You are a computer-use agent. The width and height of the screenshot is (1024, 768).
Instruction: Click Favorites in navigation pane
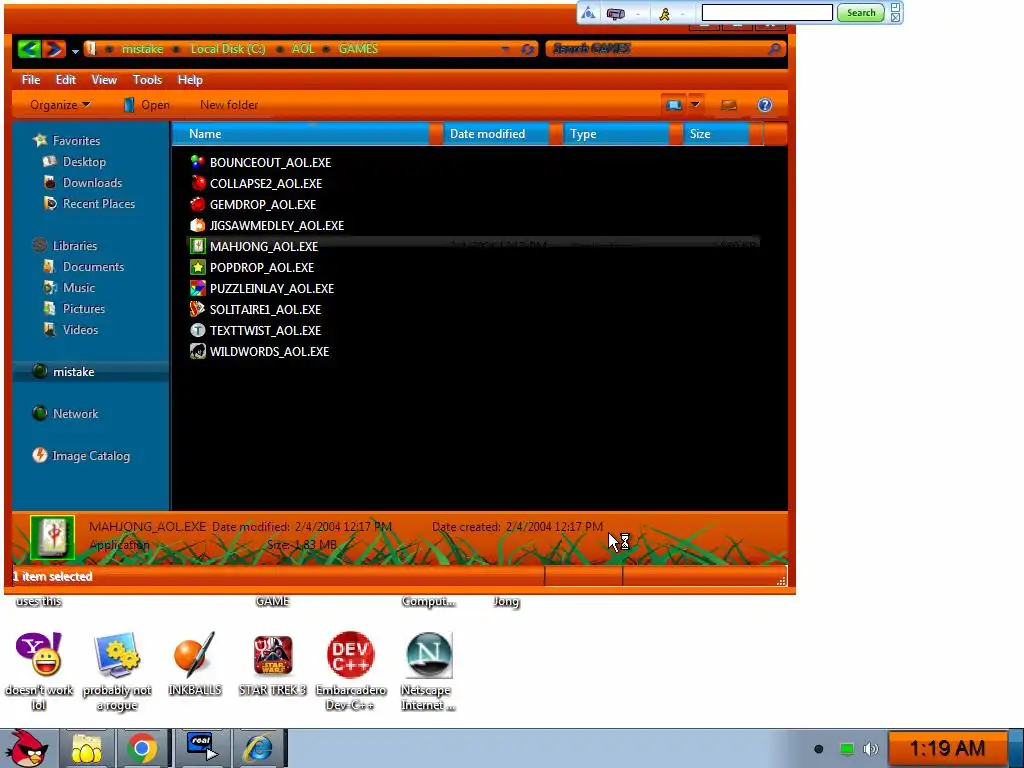76,140
